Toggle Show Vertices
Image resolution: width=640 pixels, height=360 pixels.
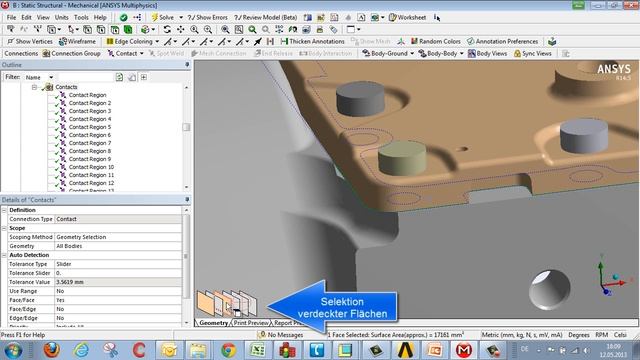30,41
